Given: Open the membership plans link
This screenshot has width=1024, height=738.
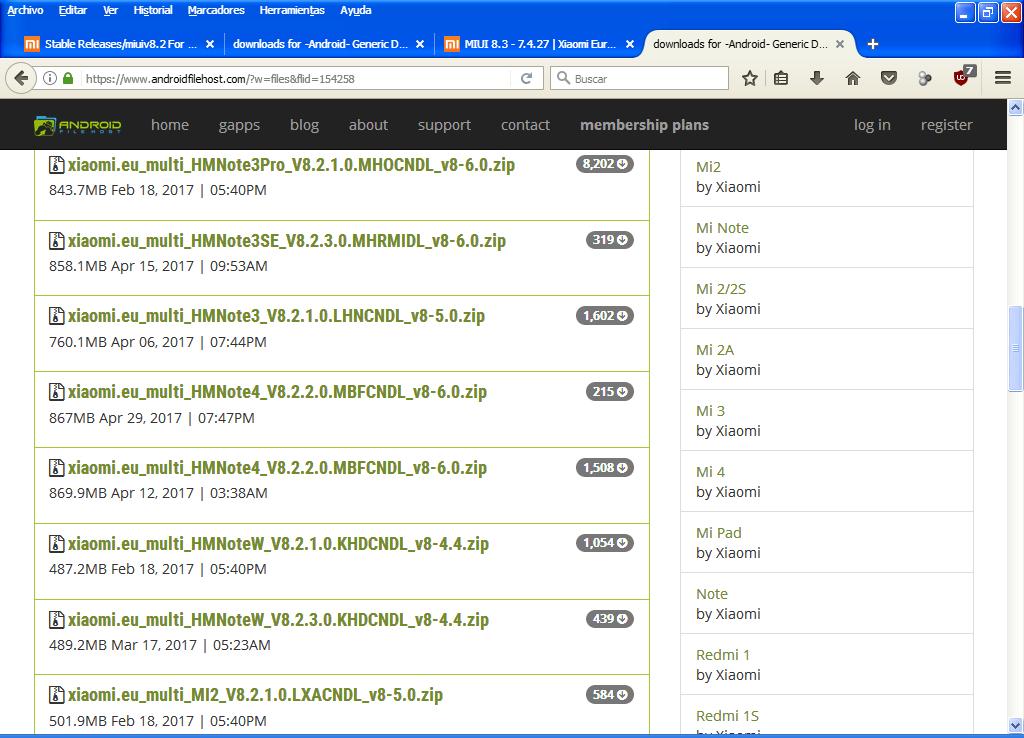Looking at the screenshot, I should pos(645,125).
